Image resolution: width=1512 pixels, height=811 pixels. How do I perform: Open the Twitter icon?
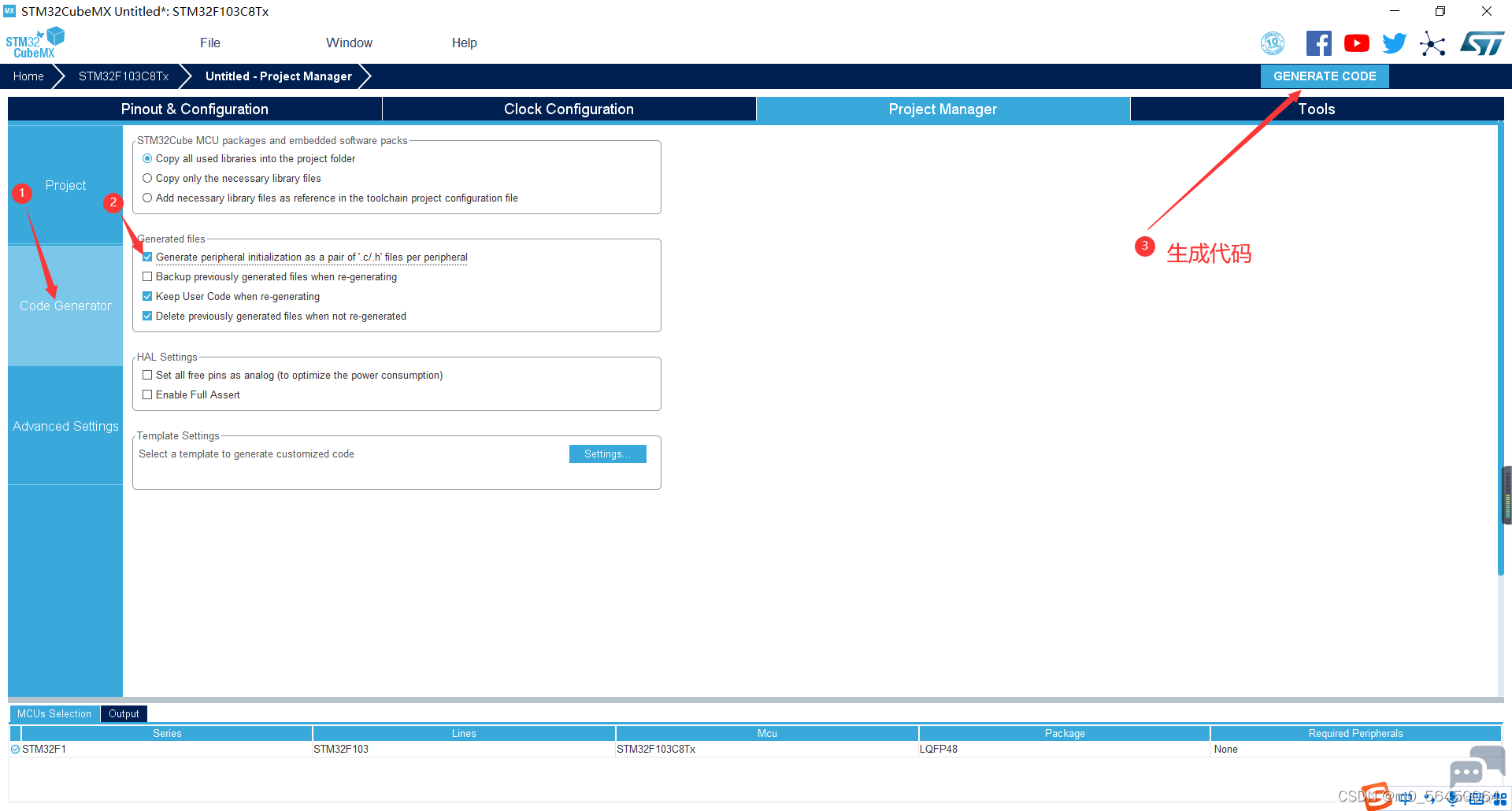point(1395,43)
